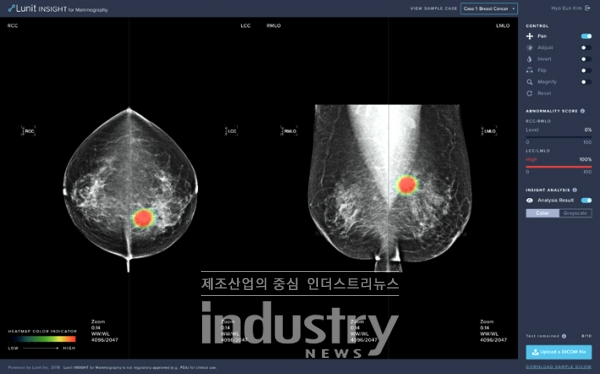
Task: Click the Pan cross-arrows icon
Action: click(530, 36)
